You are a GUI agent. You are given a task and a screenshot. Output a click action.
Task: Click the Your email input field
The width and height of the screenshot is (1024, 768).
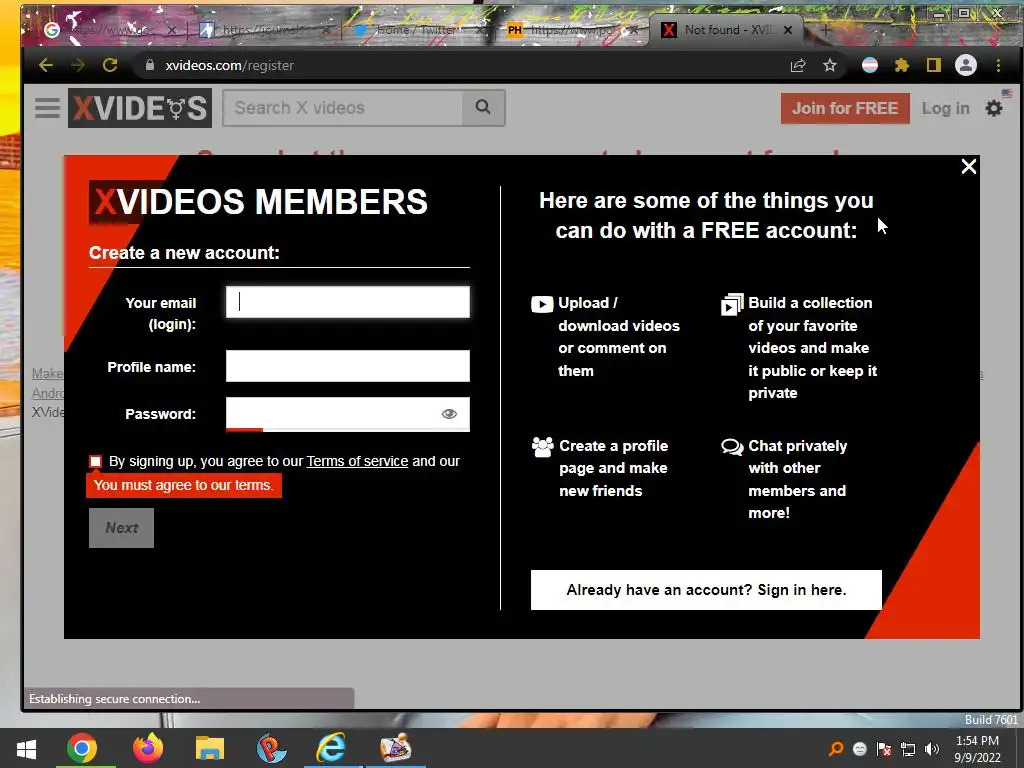pyautogui.click(x=347, y=302)
